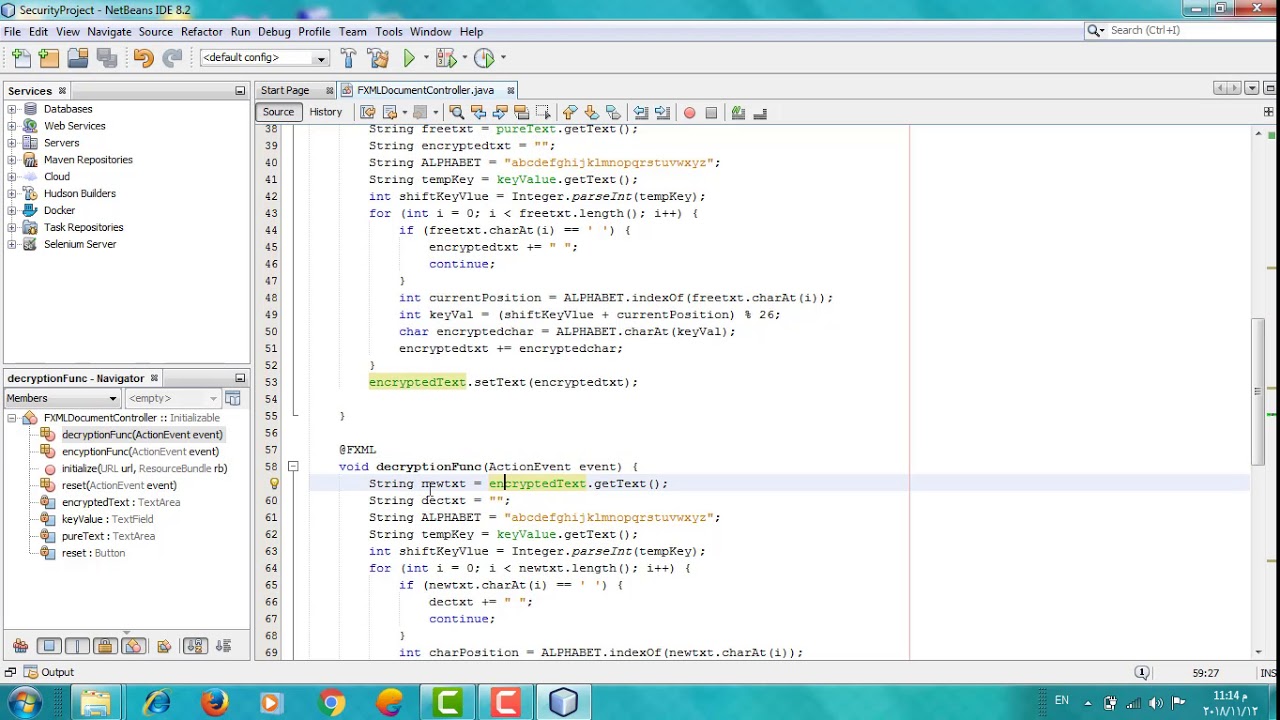Switch to History view button
Screen dimensions: 1280x720
[325, 112]
